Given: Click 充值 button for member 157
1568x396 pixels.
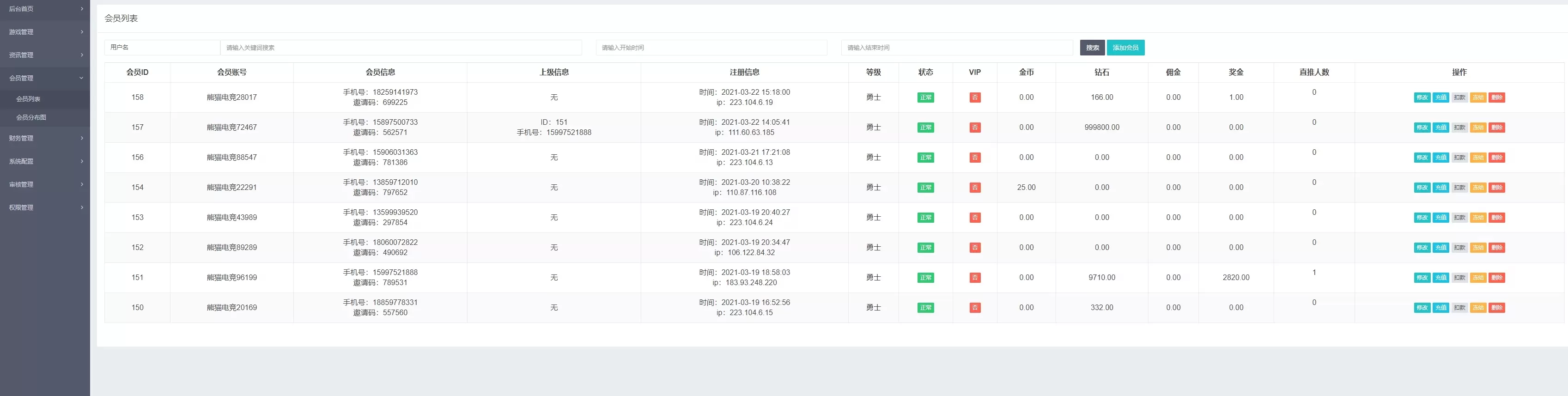Looking at the screenshot, I should (1441, 128).
